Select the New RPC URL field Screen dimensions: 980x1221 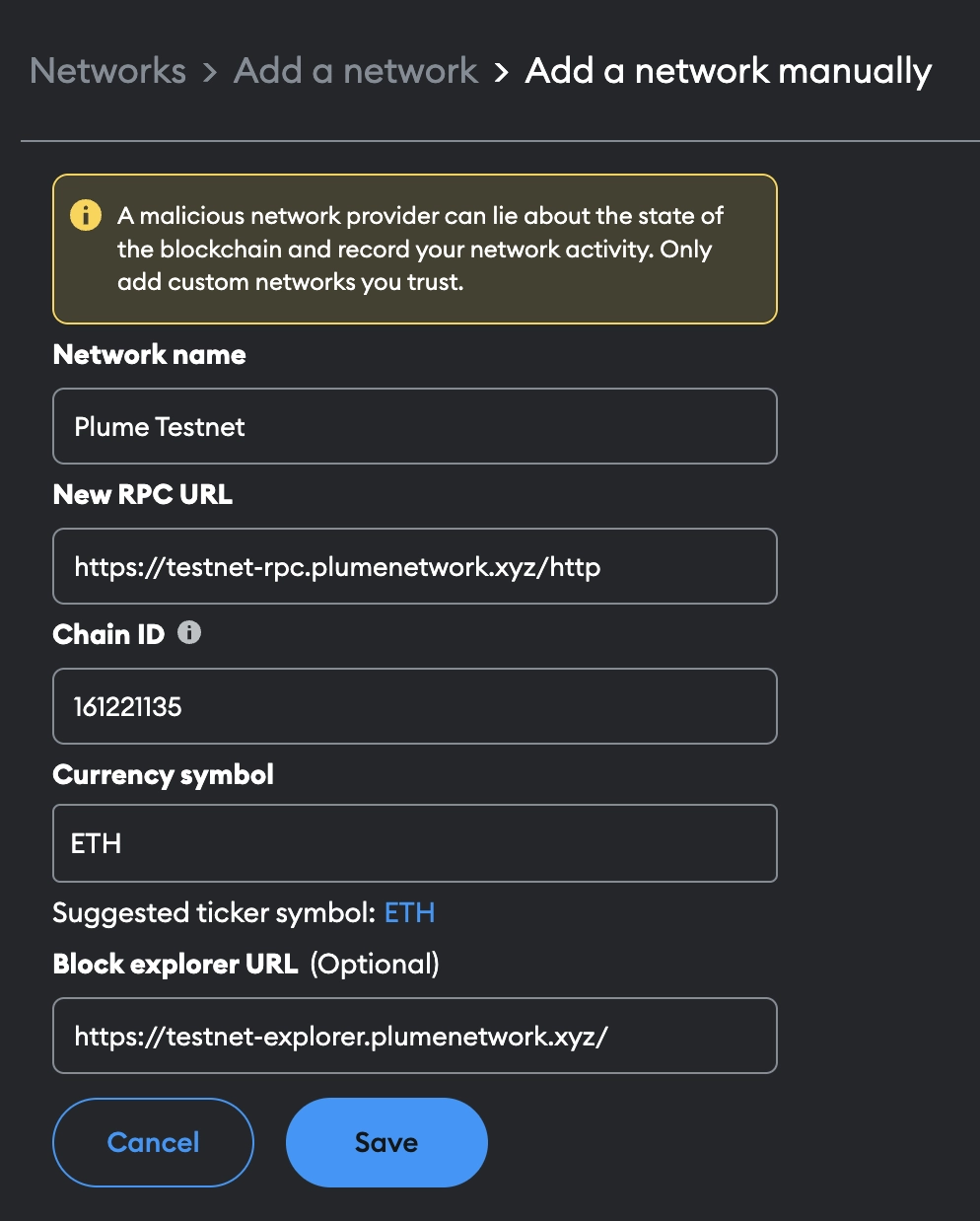coord(414,566)
